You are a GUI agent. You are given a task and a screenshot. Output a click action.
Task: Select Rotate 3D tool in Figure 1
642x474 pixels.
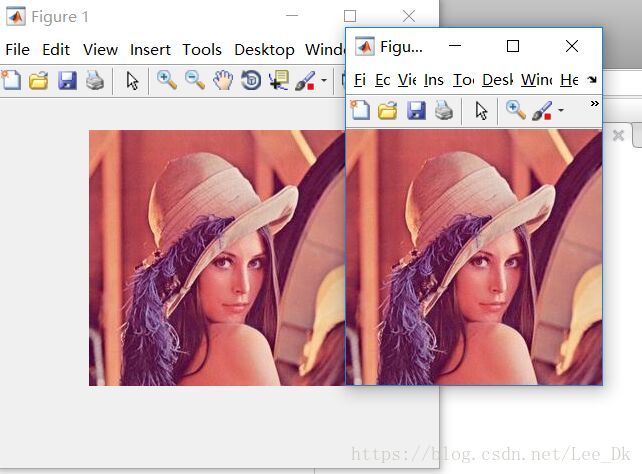tap(251, 80)
